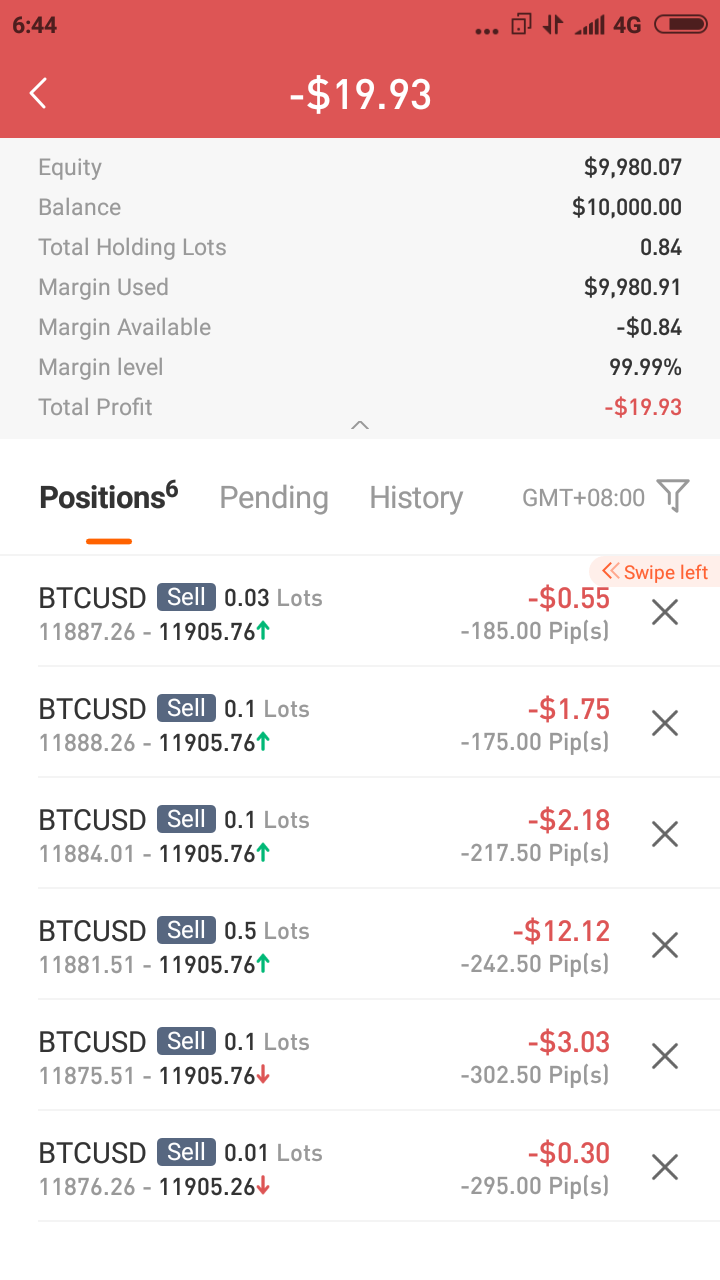
Task: Tap the Sell badge of the 11875.51 position
Action: click(x=186, y=1041)
